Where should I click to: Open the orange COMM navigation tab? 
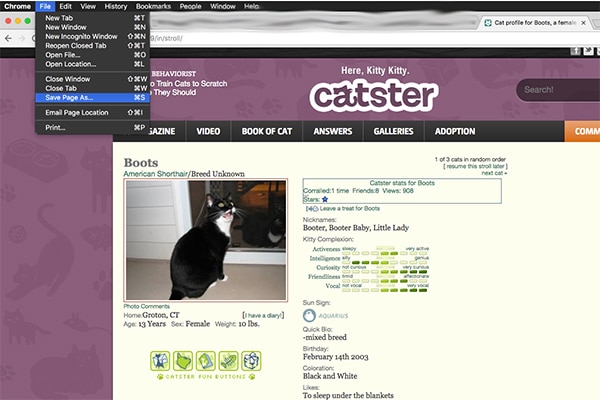pyautogui.click(x=582, y=131)
